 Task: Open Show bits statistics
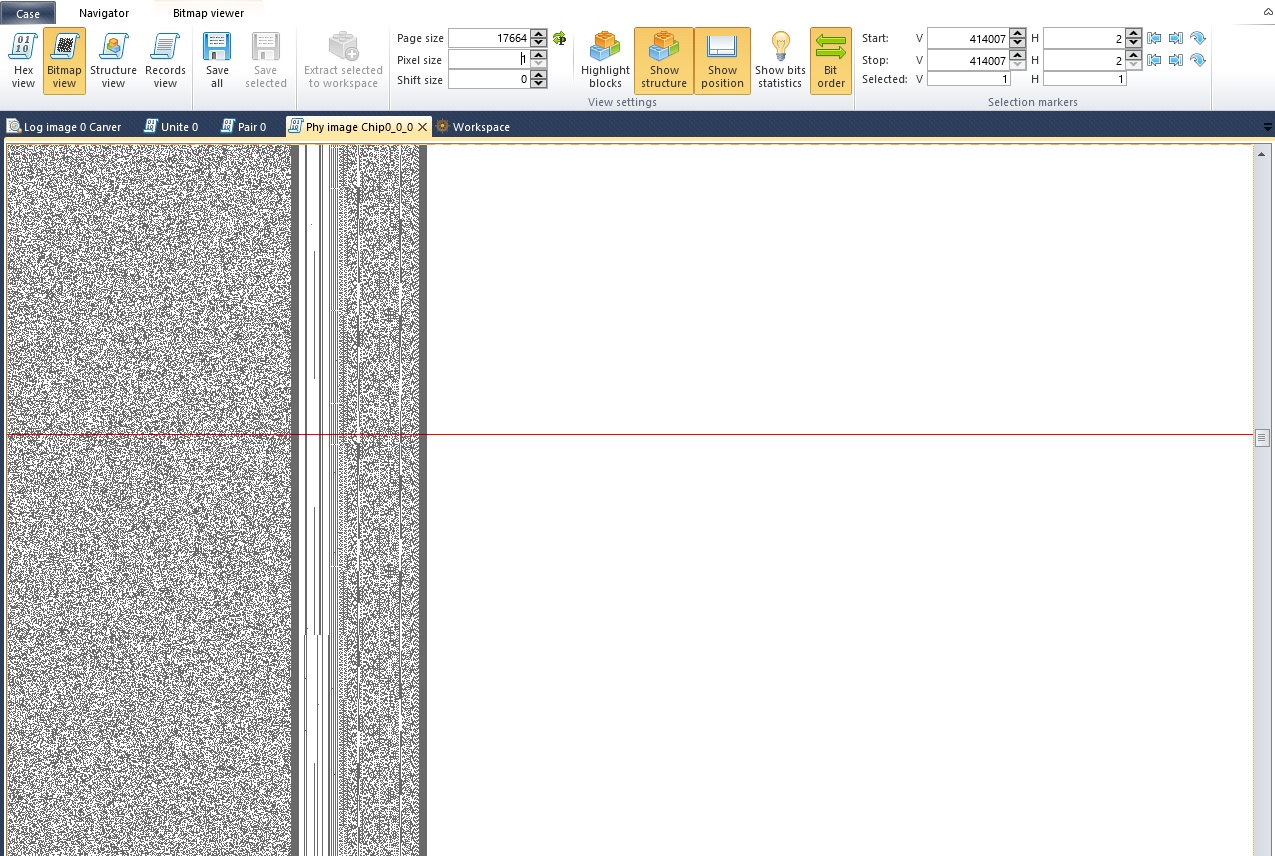click(x=780, y=60)
